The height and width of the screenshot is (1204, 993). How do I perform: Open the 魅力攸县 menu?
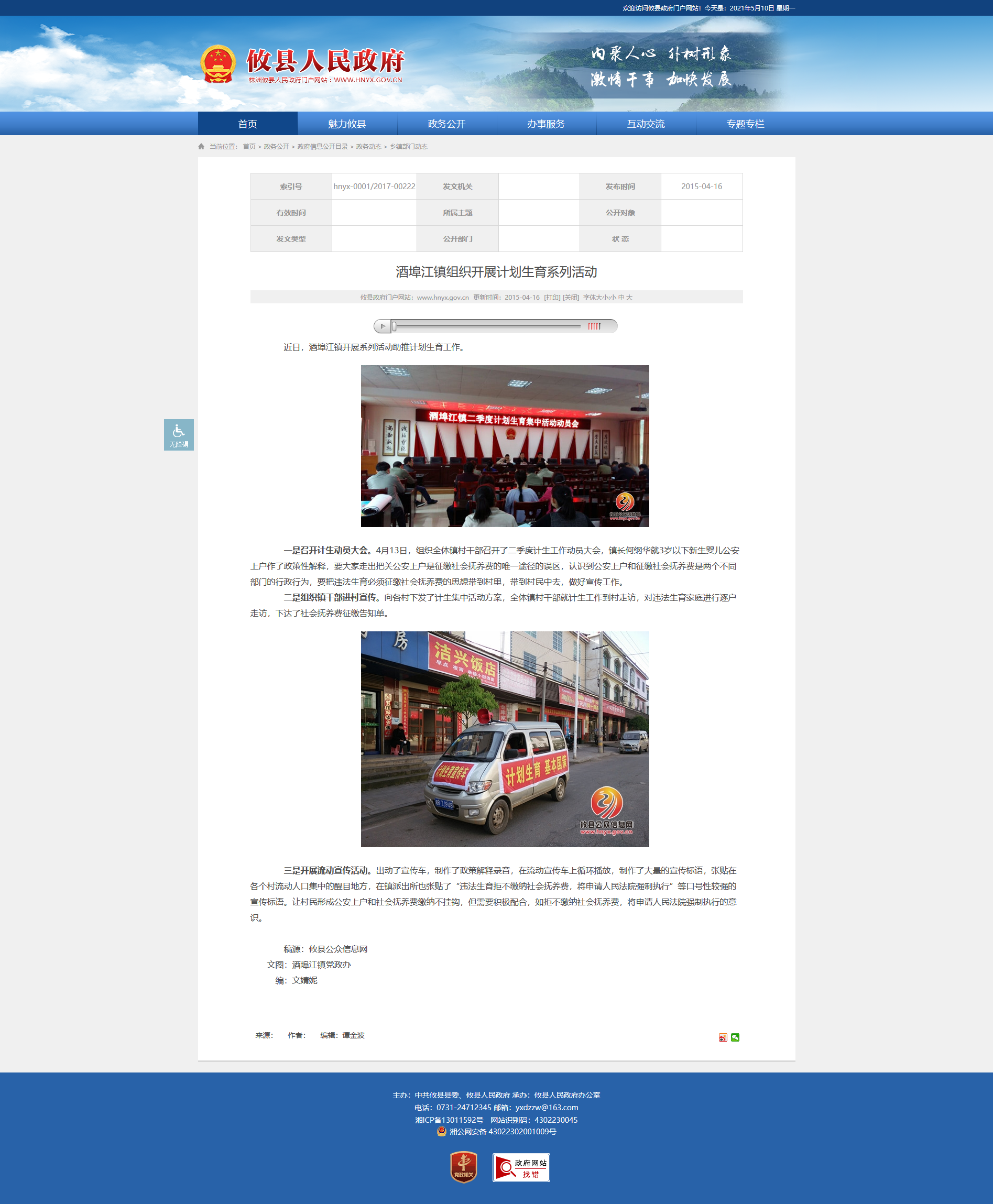click(x=347, y=124)
